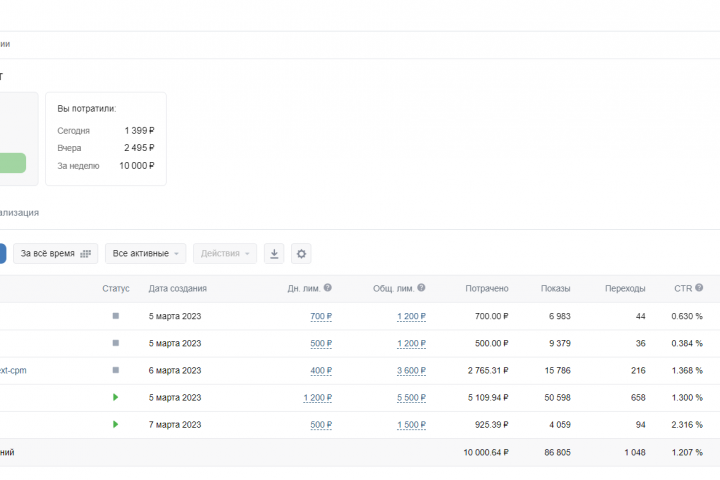Select today's spend 1 399 ₽
Screen dimensions: 720x480
(139, 131)
